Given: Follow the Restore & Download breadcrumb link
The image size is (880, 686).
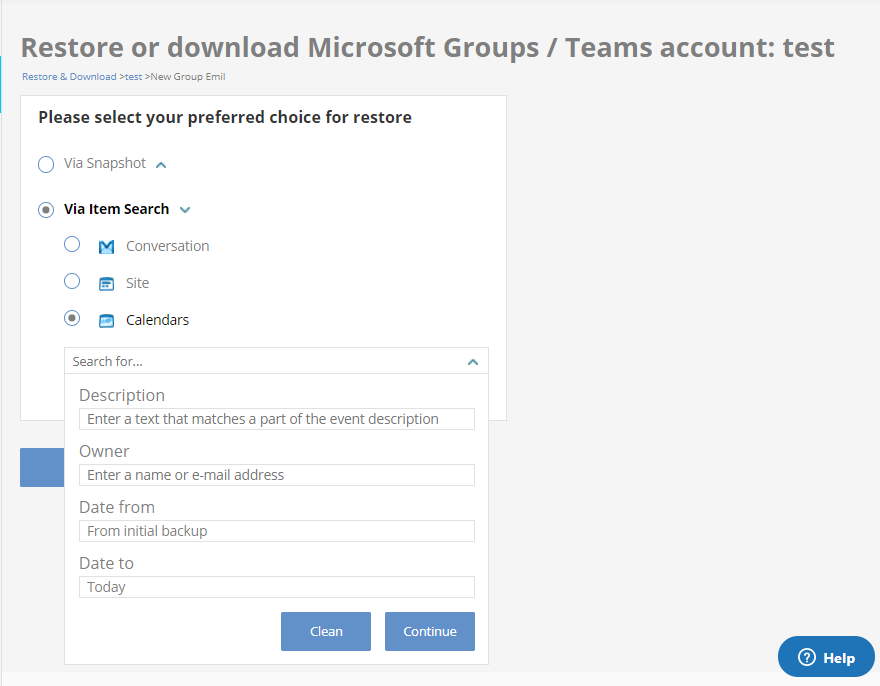Looking at the screenshot, I should click(x=69, y=76).
